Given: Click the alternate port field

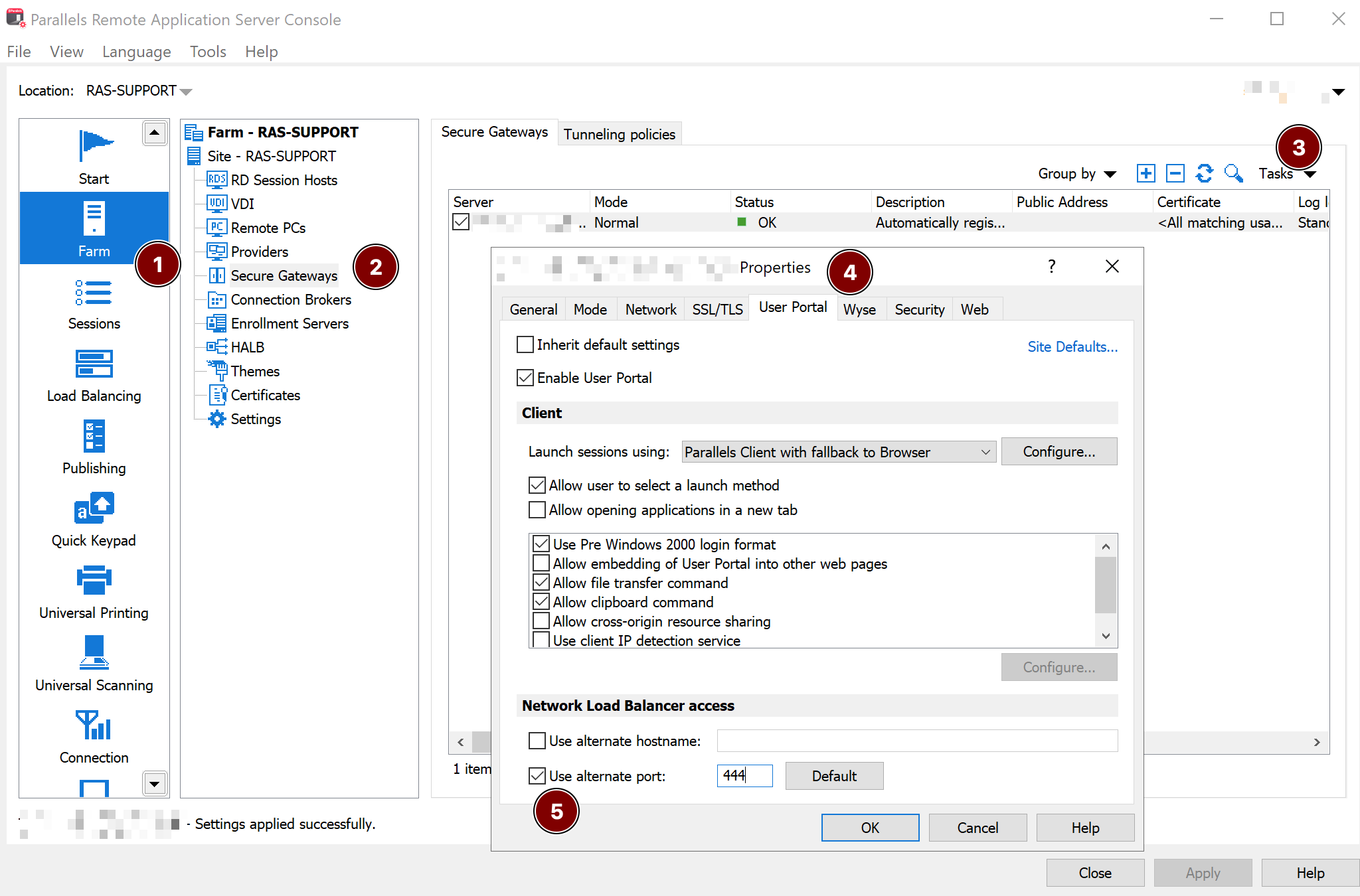Looking at the screenshot, I should tap(744, 776).
